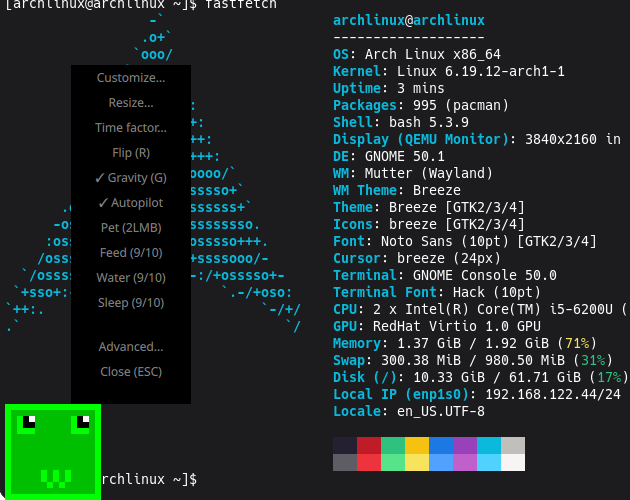The image size is (630, 500).
Task: Click Sleep (9/10) entry
Action: [131, 302]
